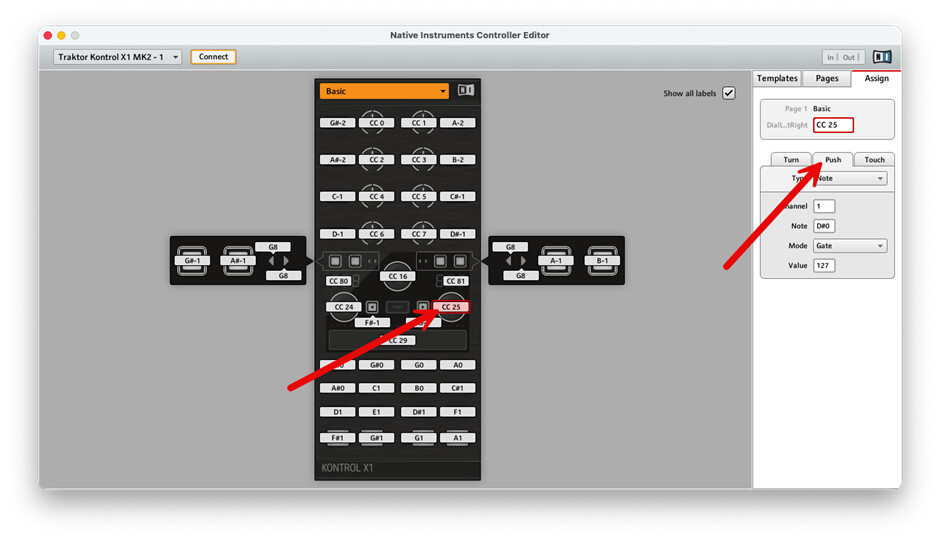Select the F#1 pad button

pos(337,438)
